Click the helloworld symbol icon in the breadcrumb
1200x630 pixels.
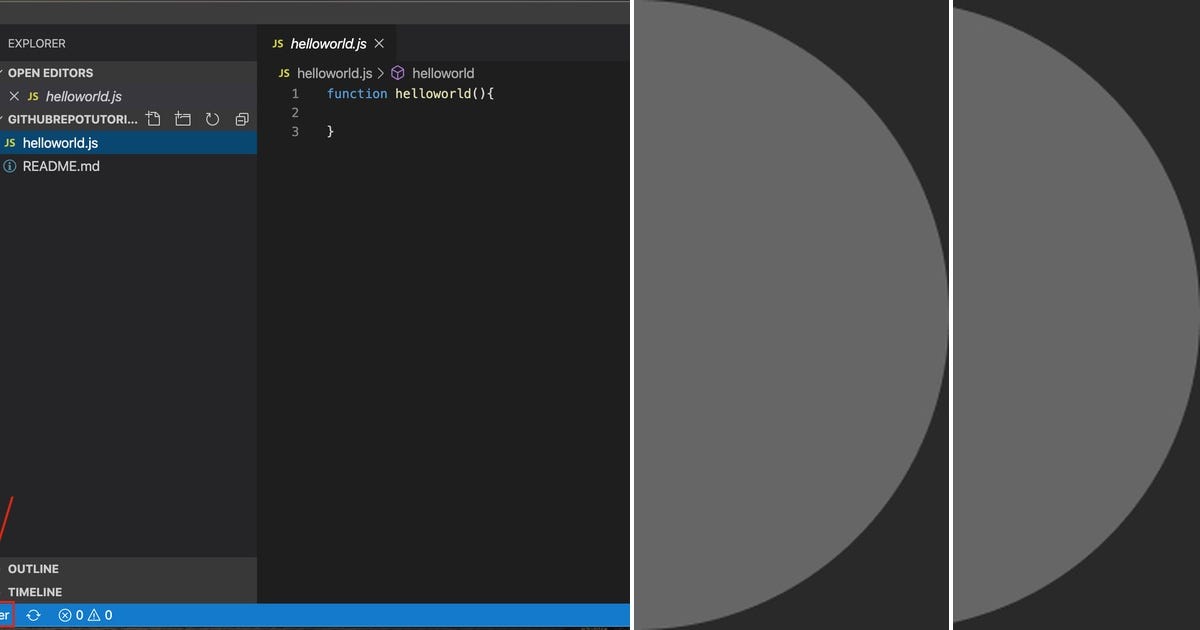click(397, 73)
